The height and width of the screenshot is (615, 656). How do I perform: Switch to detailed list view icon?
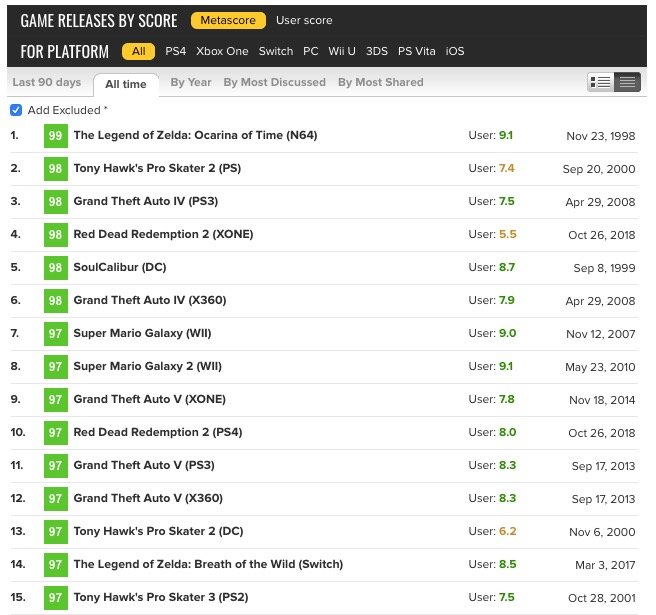point(601,82)
